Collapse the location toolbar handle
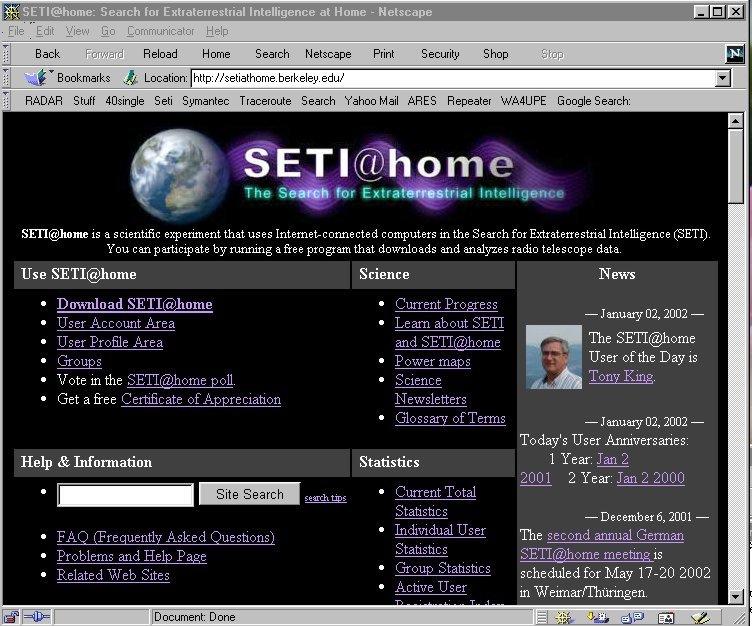 coord(6,77)
